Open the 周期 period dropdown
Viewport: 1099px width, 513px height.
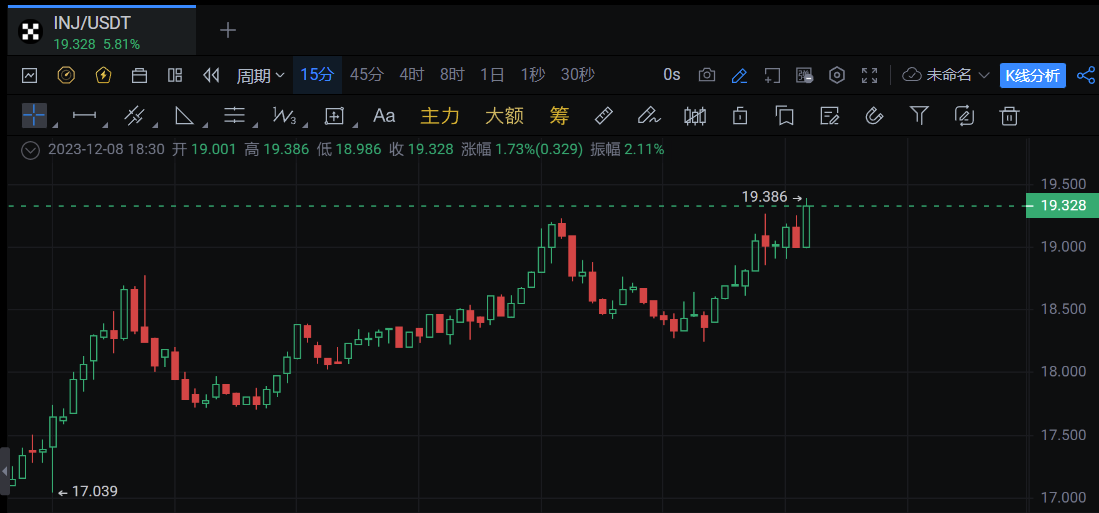pyautogui.click(x=260, y=75)
